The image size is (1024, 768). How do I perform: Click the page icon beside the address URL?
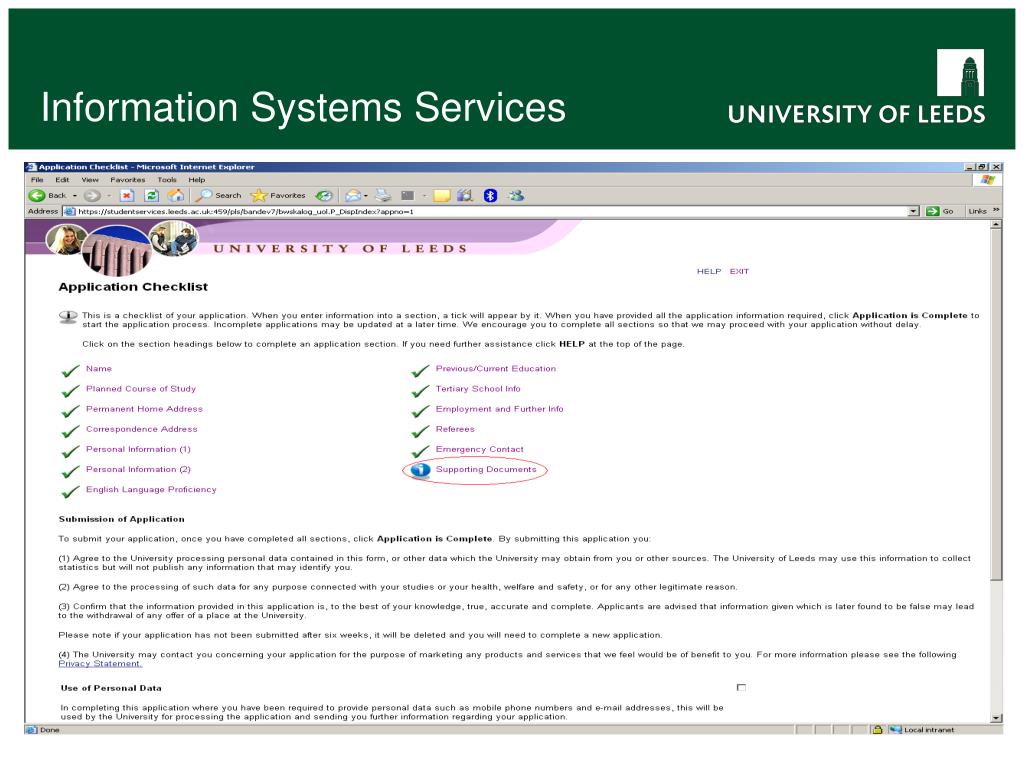[69, 211]
